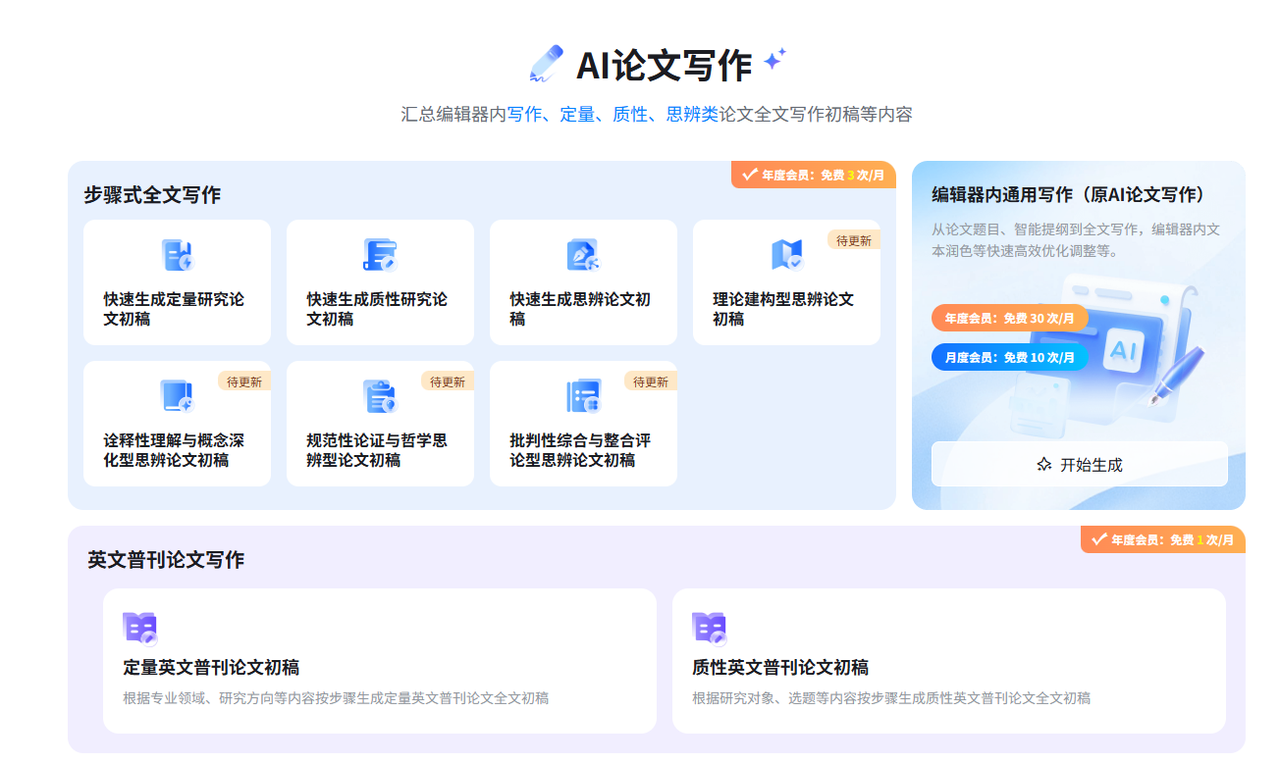Image resolution: width=1280 pixels, height=763 pixels.
Task: Open 快速生成定量研究论文初稿 title text
Action: click(x=174, y=309)
